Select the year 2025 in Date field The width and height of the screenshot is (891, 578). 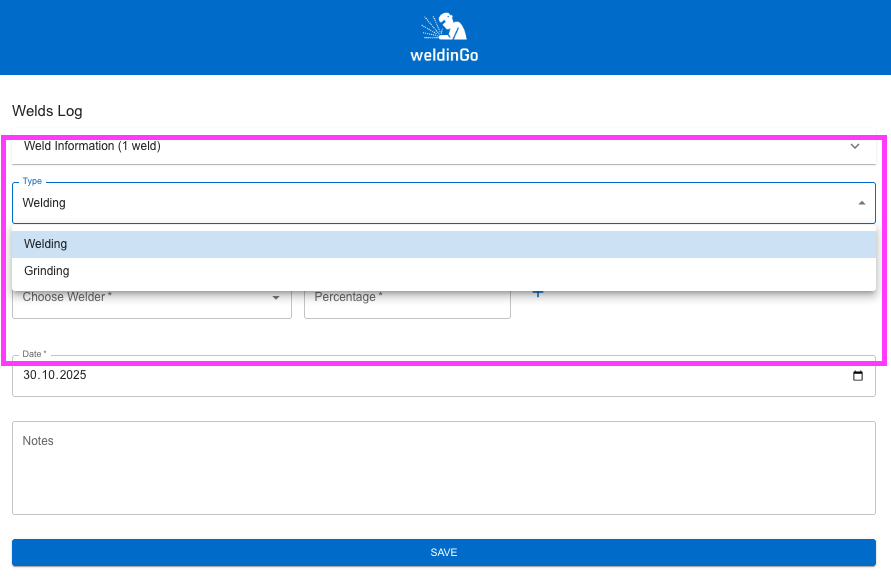(73, 376)
